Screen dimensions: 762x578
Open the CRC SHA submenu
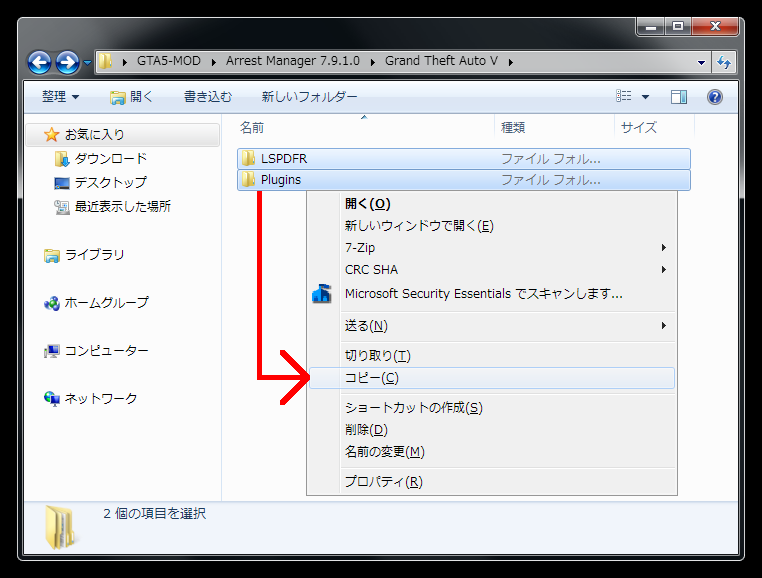(492, 269)
